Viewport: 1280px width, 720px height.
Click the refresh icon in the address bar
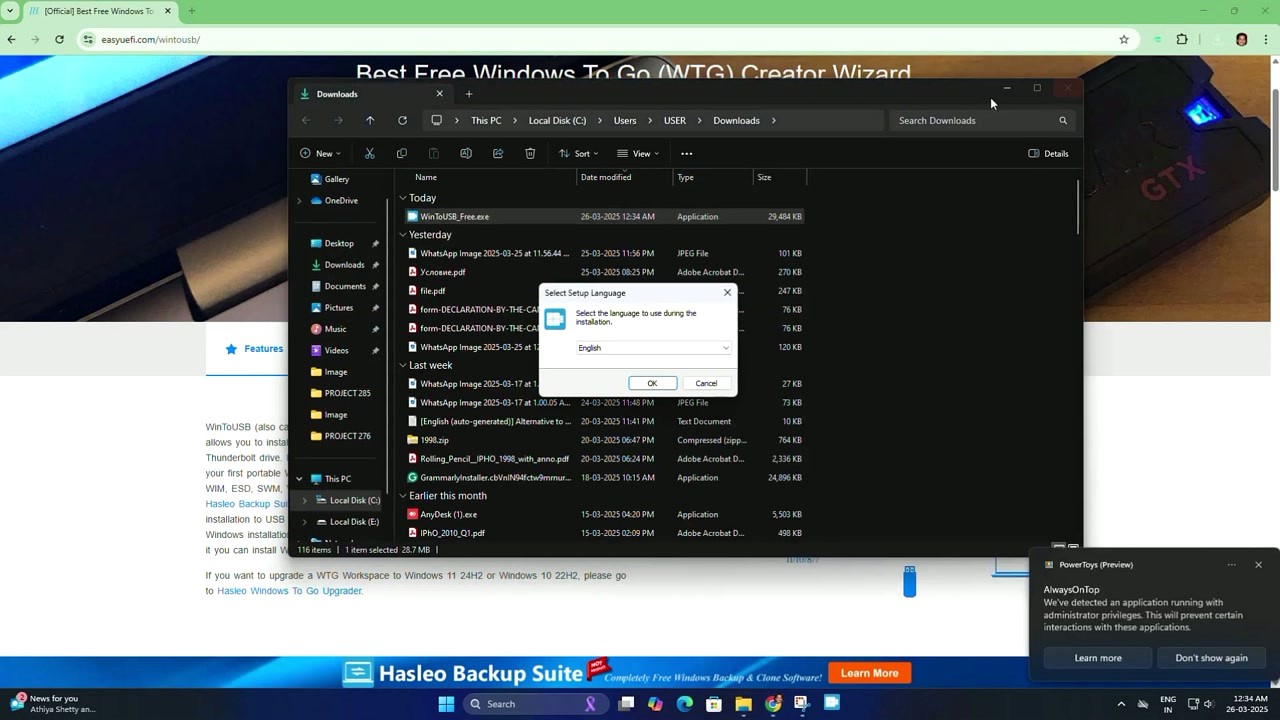402,120
